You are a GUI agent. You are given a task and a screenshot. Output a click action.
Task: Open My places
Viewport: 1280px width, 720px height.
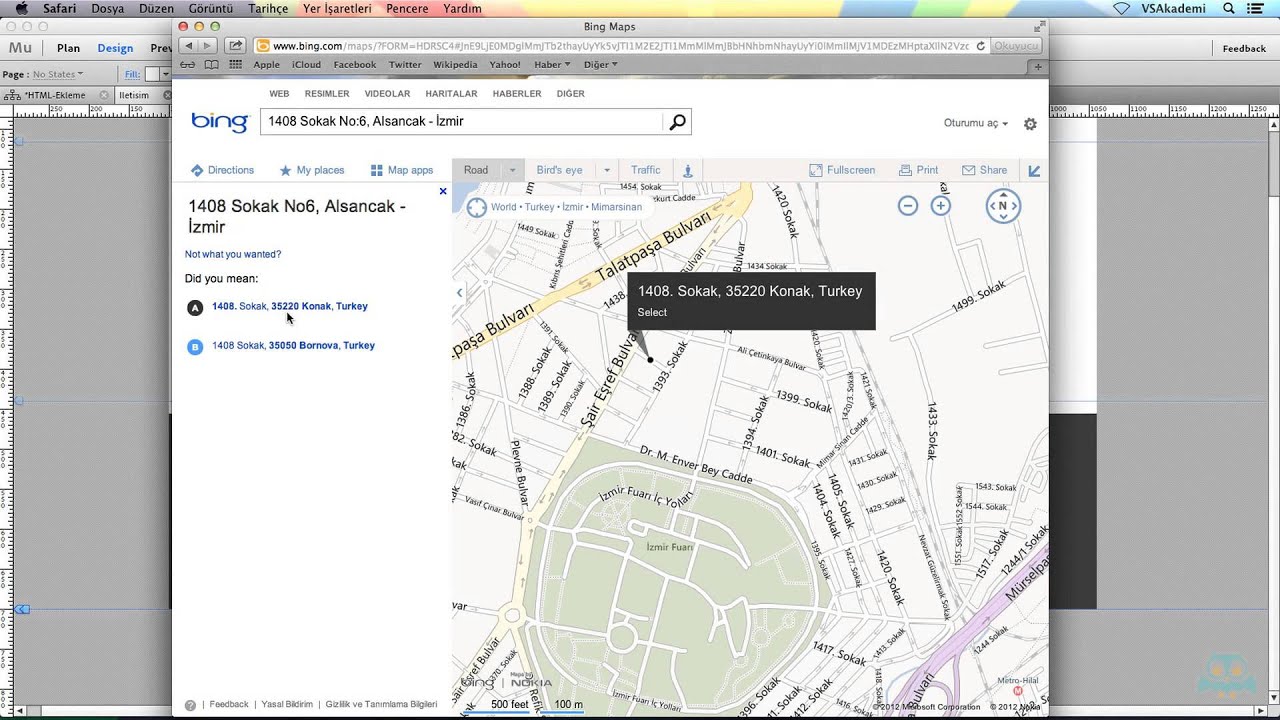[311, 171]
